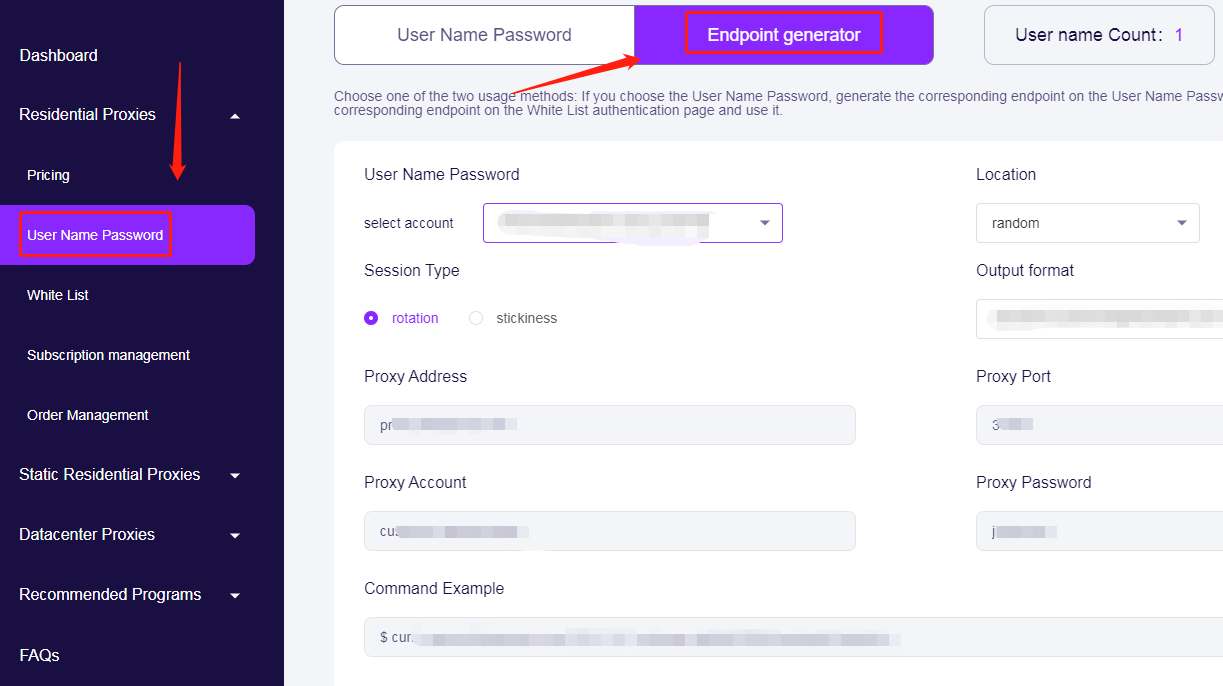Open the Output format dropdown
Viewport: 1223px width, 686px height.
[1099, 319]
